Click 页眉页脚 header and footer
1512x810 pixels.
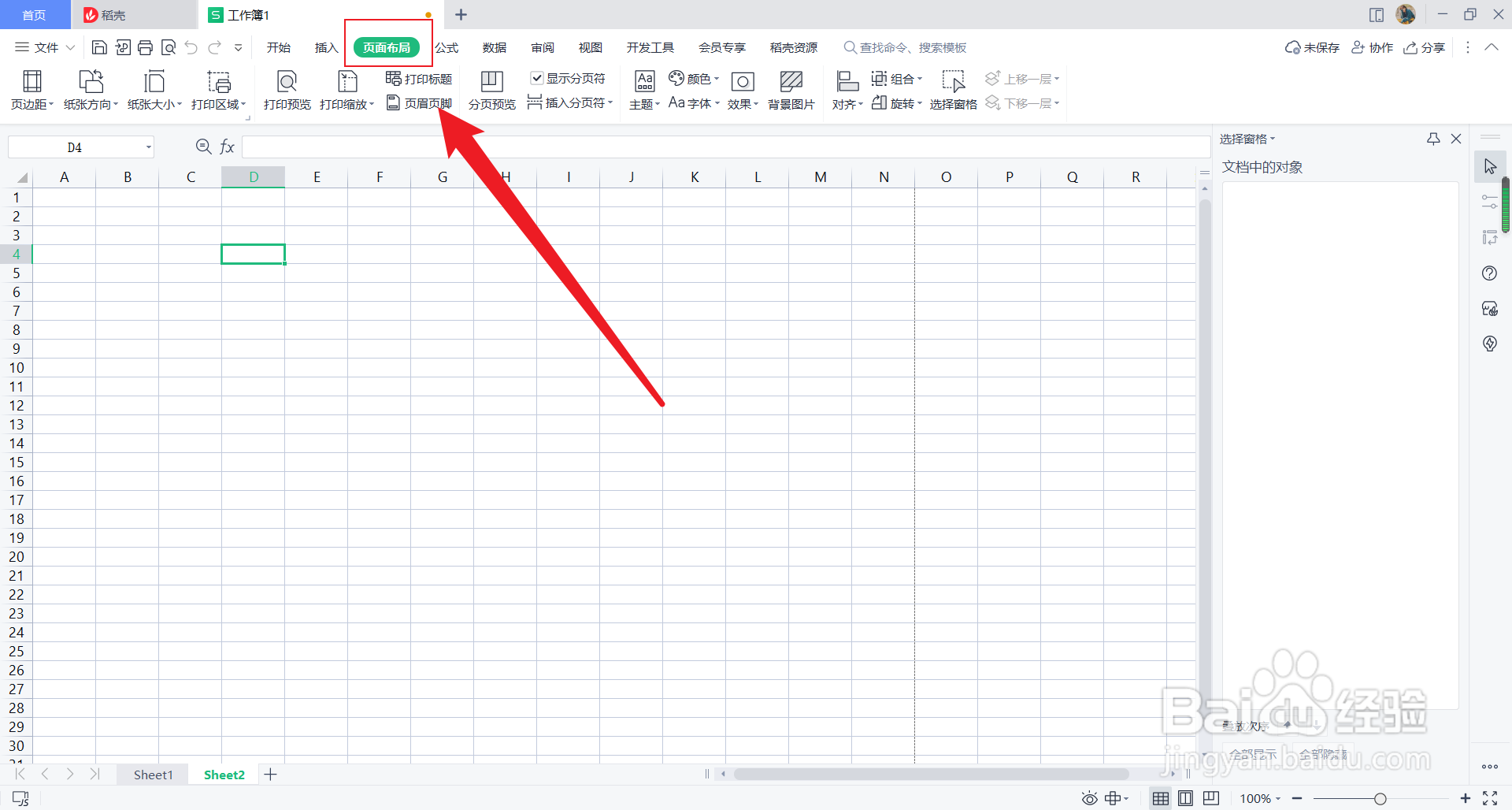419,103
